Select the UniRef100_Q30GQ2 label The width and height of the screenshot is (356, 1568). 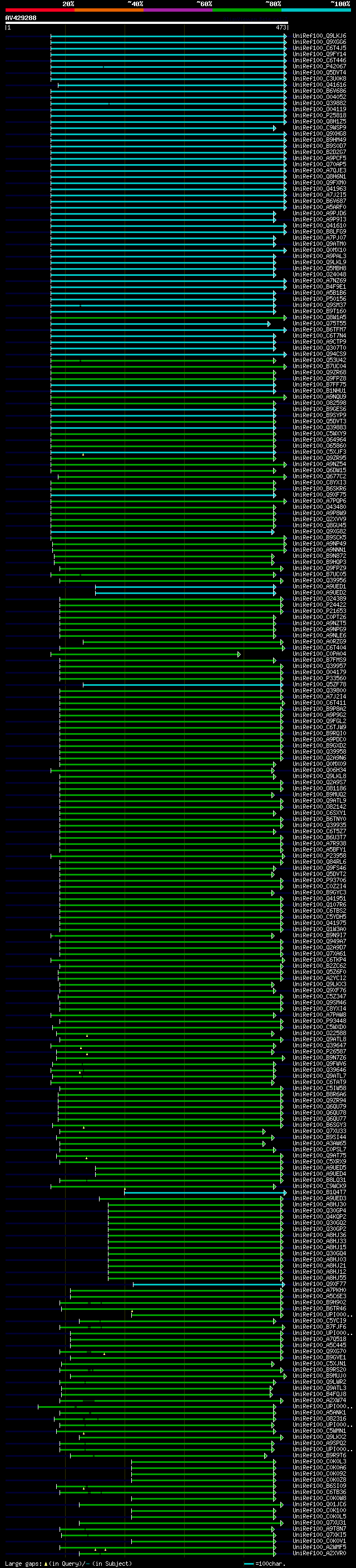[319, 1223]
